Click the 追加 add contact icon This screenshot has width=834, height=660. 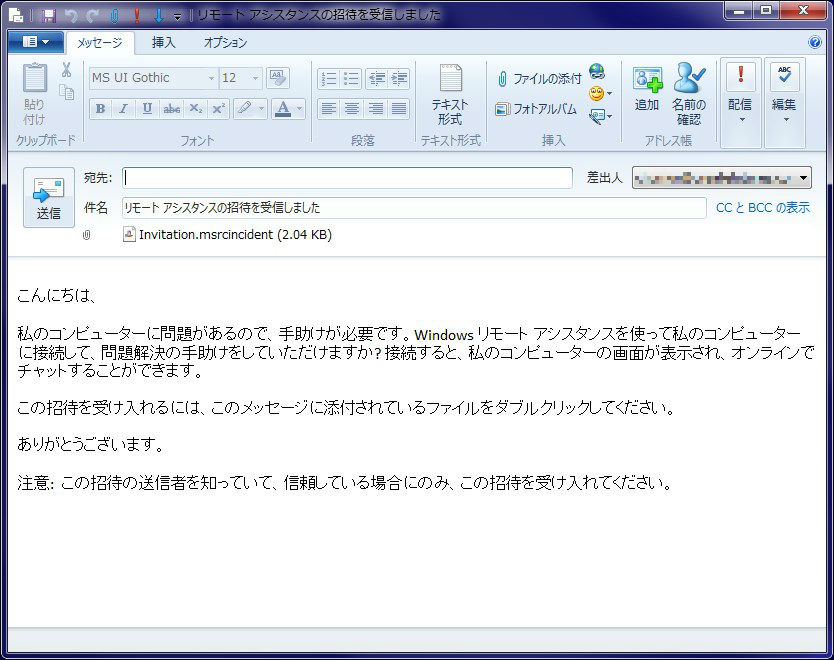tap(647, 89)
